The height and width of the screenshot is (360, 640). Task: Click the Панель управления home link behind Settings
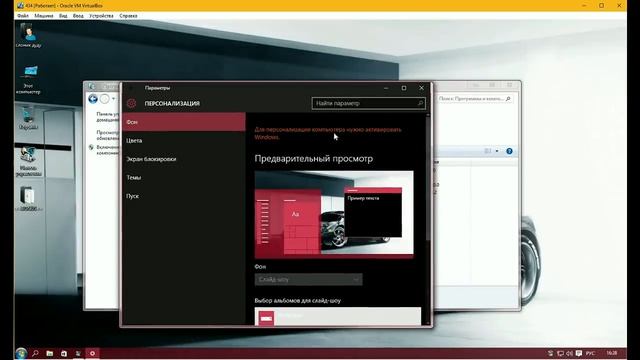click(108, 117)
